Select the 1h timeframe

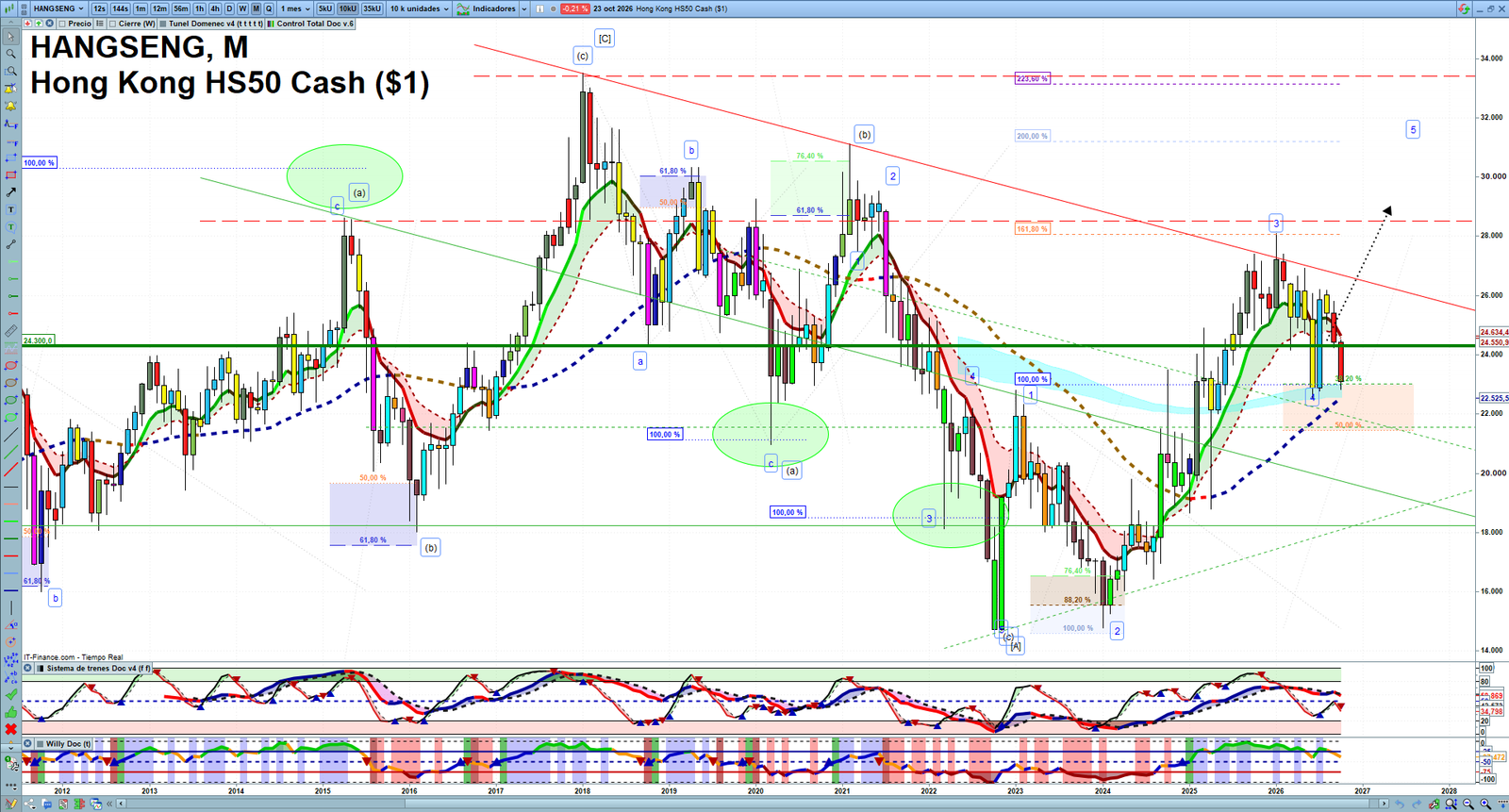click(x=199, y=8)
